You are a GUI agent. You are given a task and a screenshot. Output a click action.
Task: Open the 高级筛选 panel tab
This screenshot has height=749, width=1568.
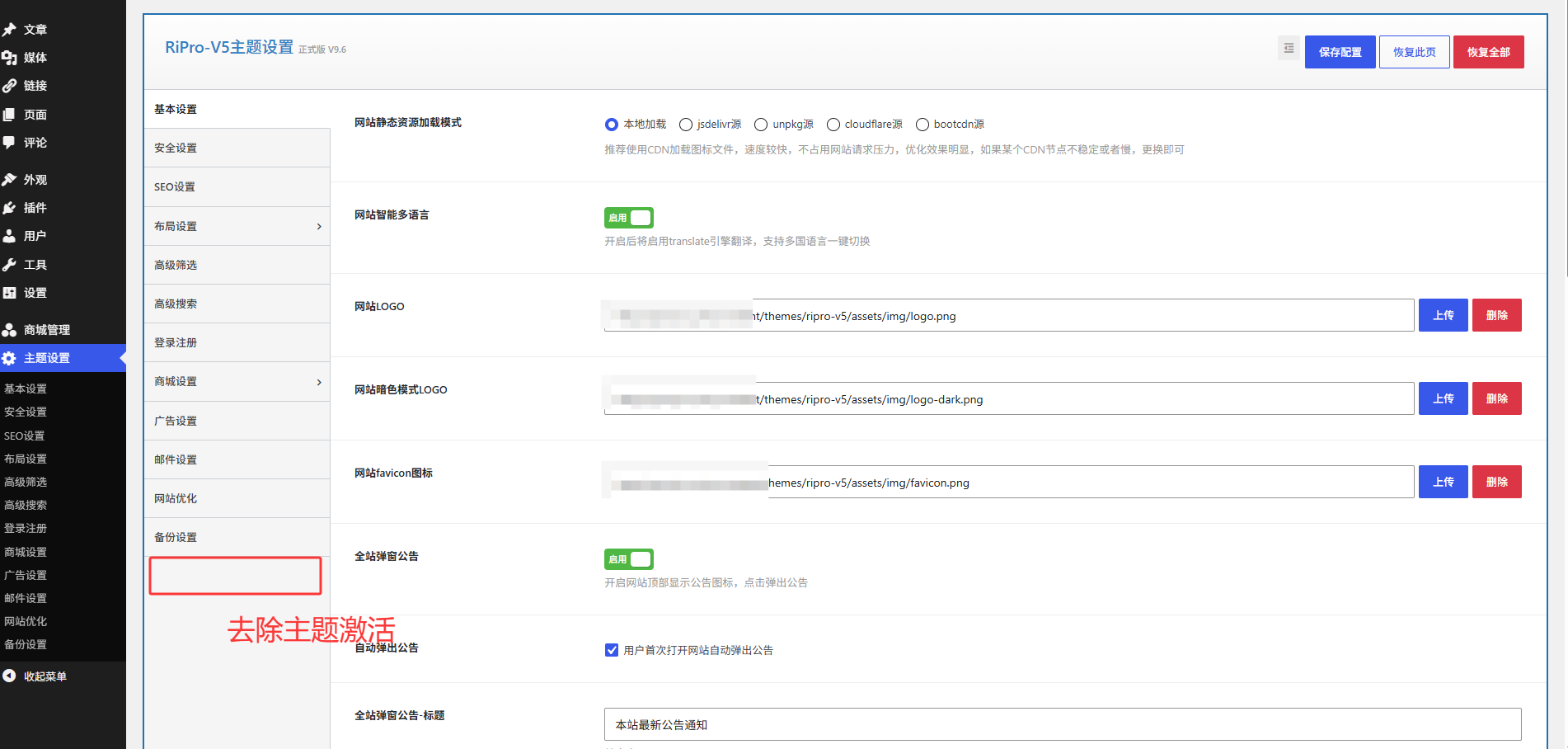(x=237, y=266)
